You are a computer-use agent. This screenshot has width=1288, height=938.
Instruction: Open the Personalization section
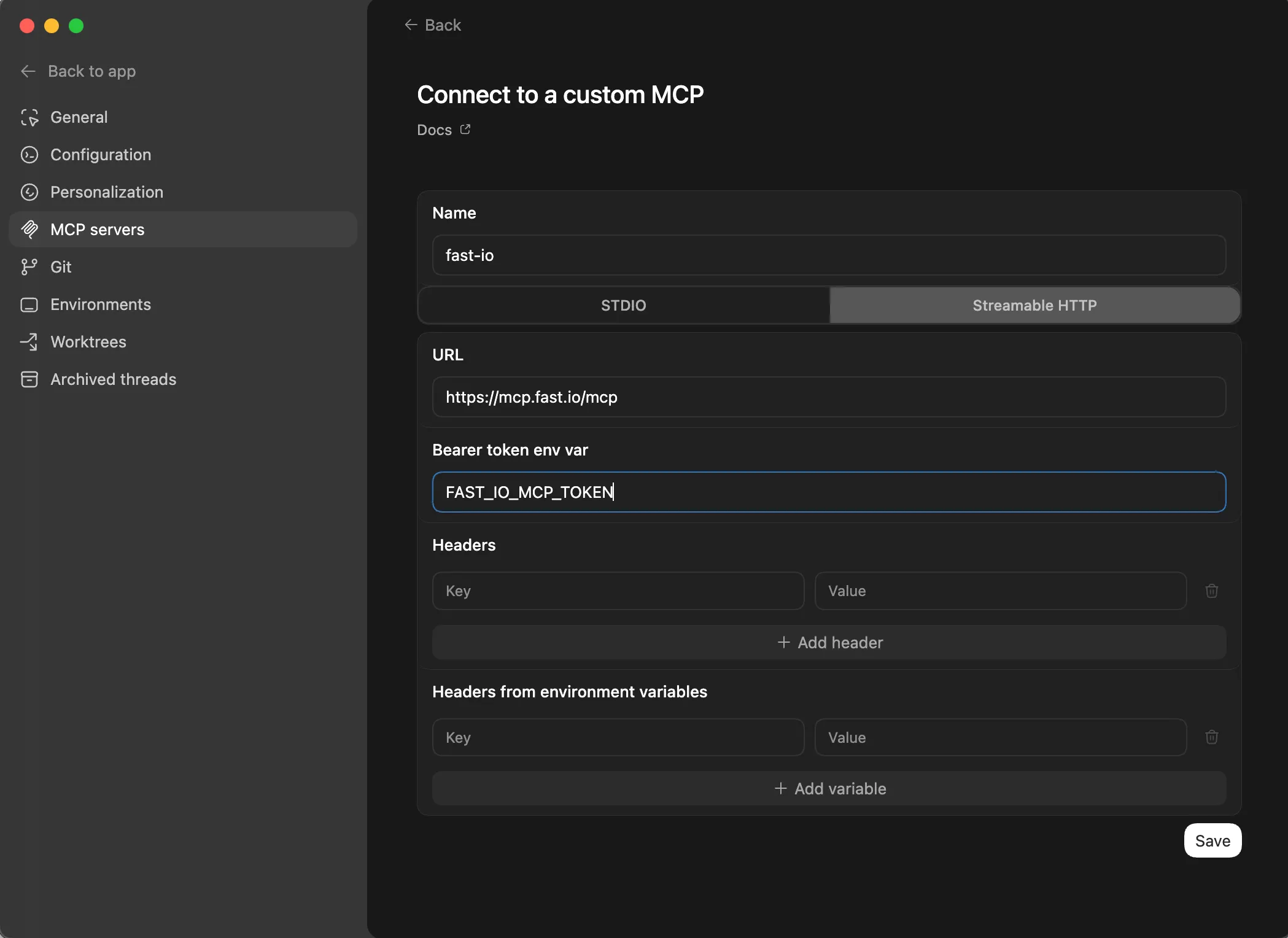tap(106, 192)
